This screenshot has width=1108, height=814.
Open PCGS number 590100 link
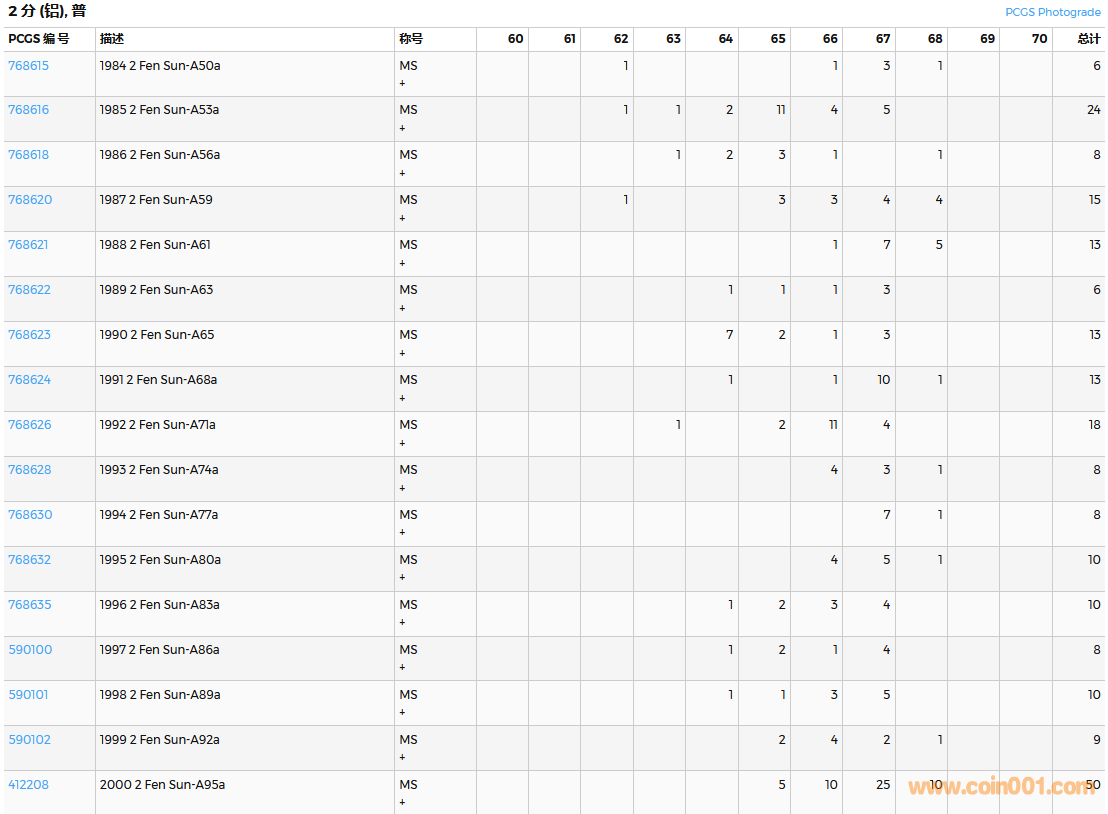(30, 650)
